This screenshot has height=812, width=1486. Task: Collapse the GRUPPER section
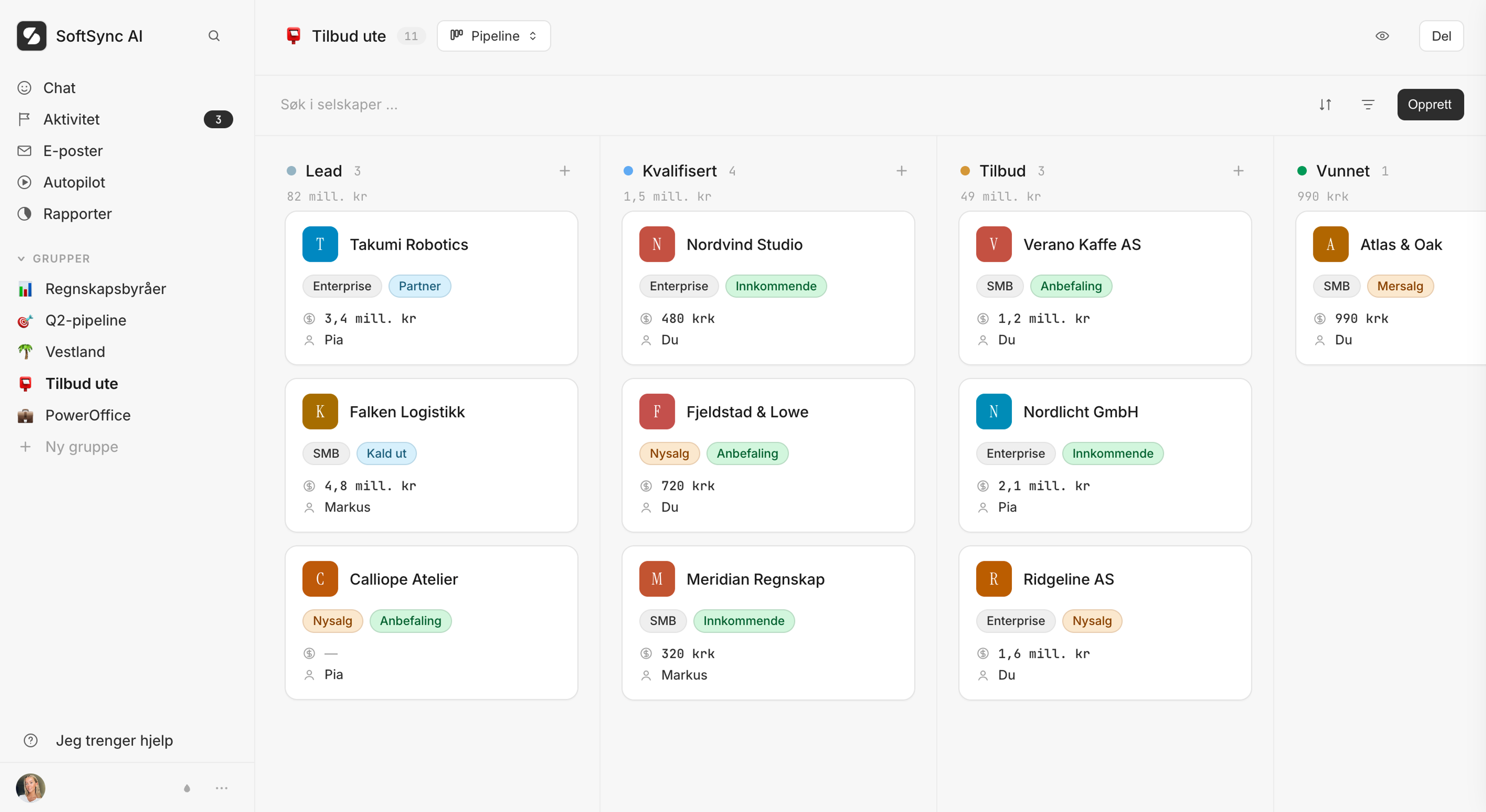[x=54, y=258]
